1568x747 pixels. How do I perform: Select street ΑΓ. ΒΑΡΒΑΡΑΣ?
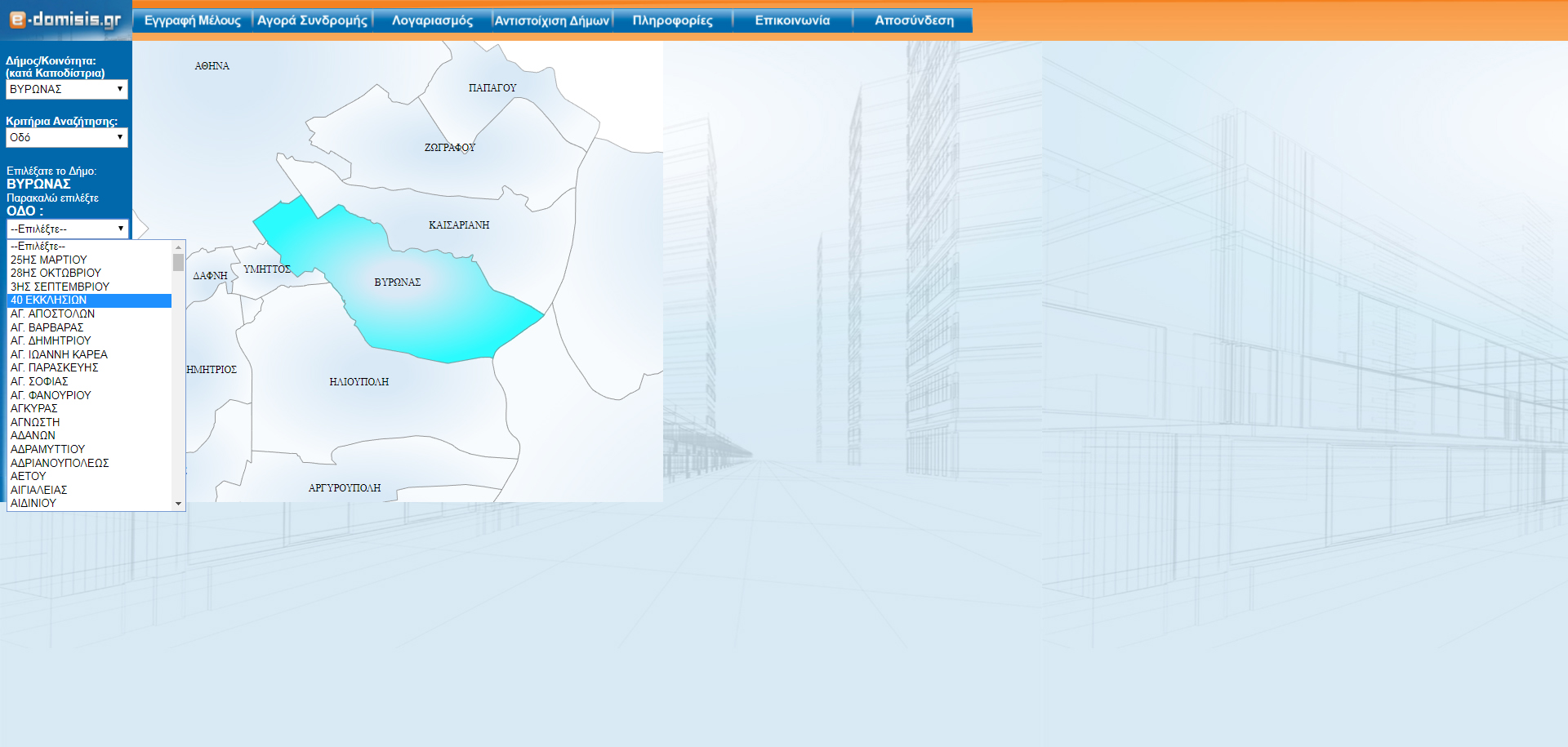[x=90, y=327]
